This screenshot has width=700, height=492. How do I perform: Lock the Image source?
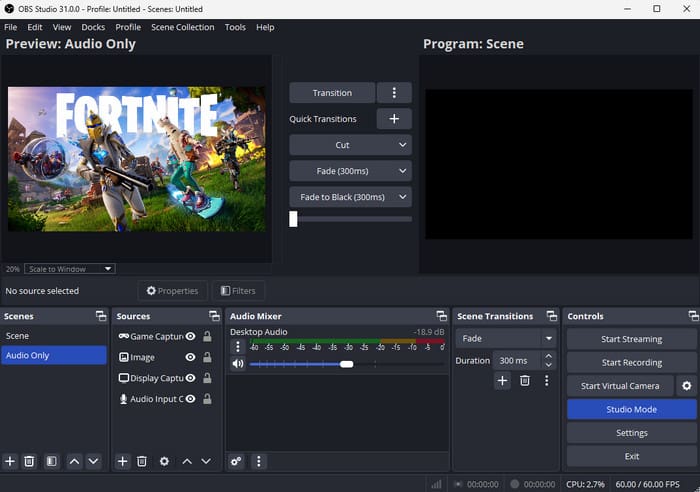pos(207,357)
